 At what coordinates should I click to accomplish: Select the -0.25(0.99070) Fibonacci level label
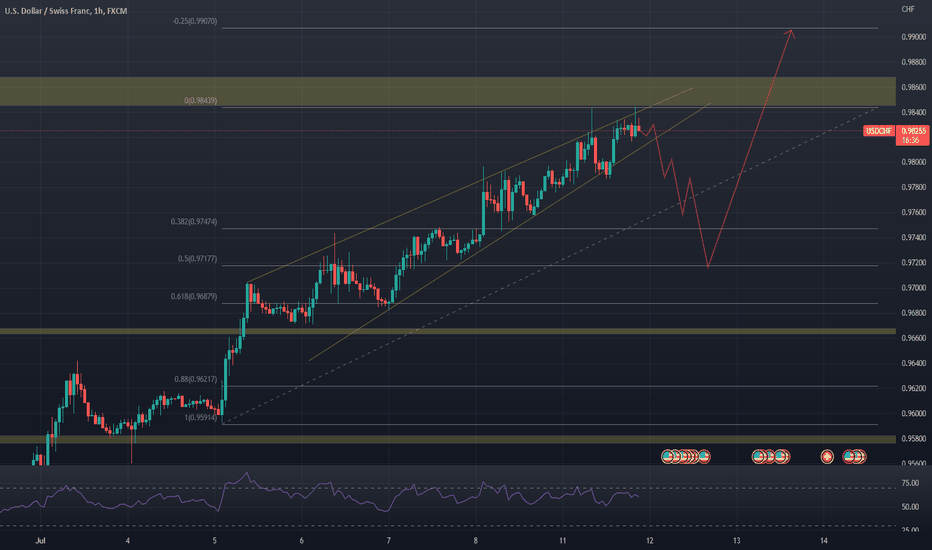click(x=195, y=21)
